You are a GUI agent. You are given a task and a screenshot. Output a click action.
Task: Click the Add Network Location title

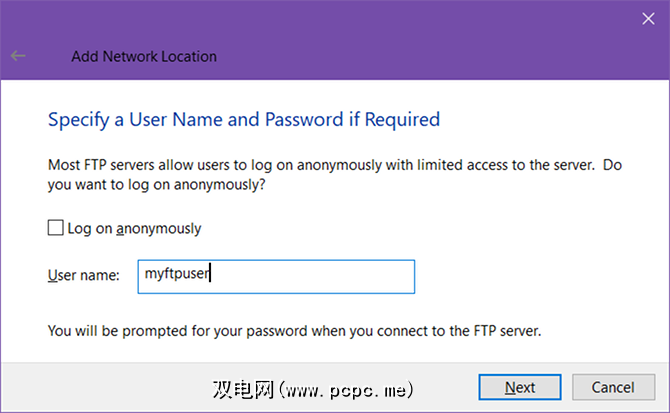(144, 56)
